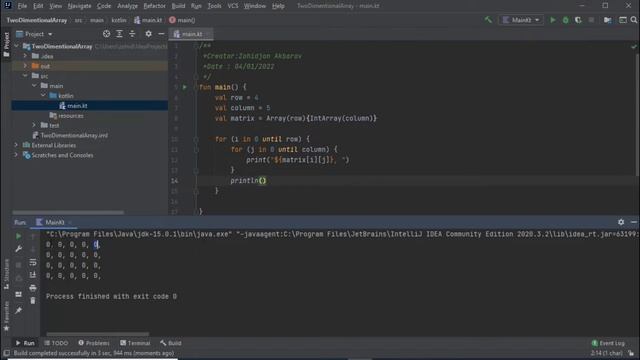Expand External Libraries node

(x=16, y=145)
